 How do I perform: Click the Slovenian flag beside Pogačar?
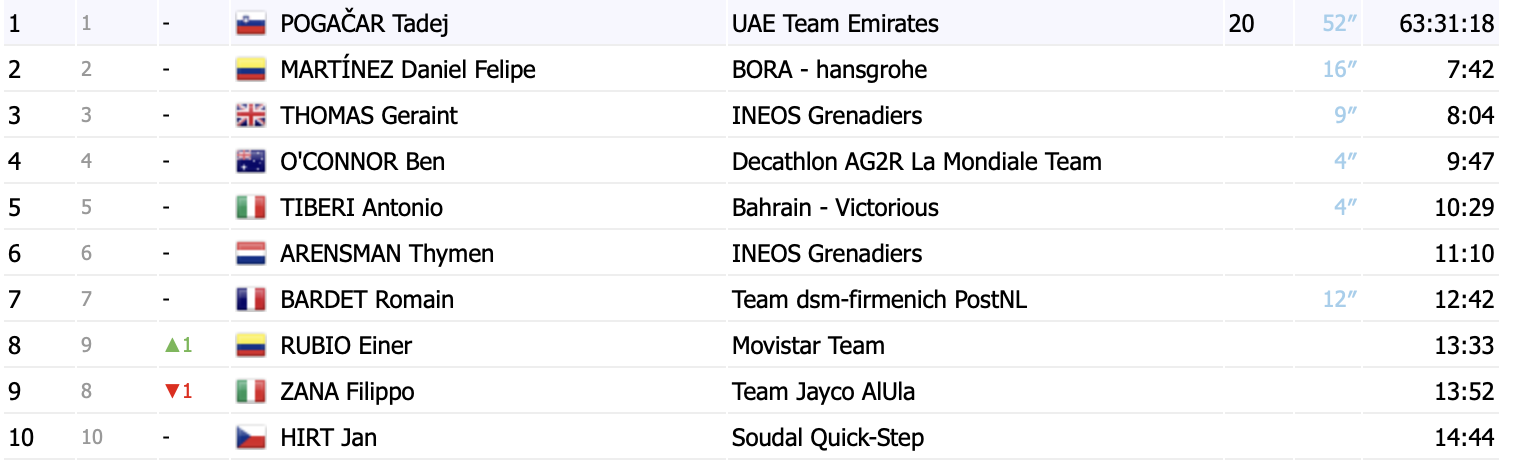tap(250, 24)
